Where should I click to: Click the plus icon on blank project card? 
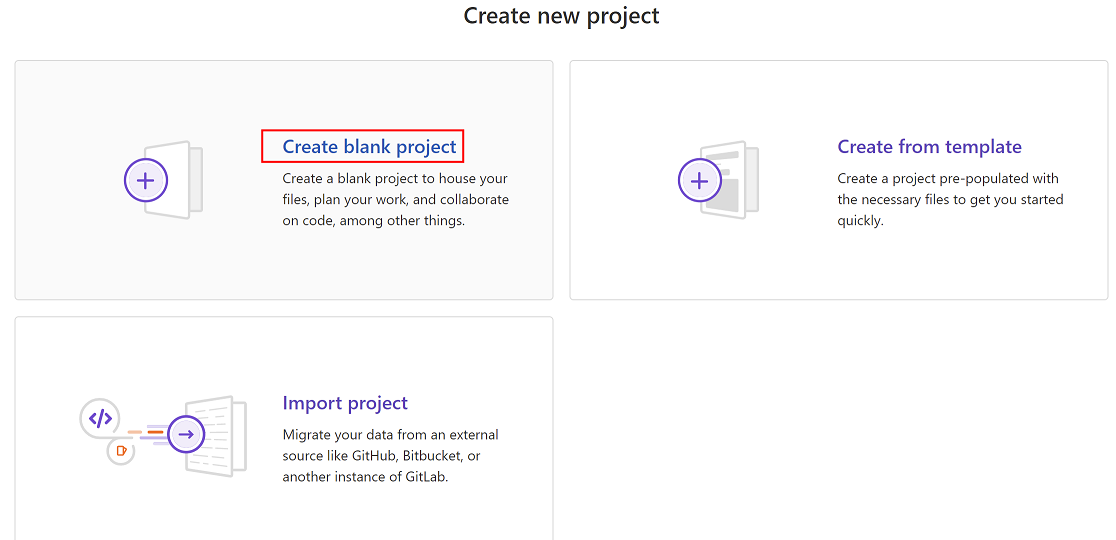[146, 181]
